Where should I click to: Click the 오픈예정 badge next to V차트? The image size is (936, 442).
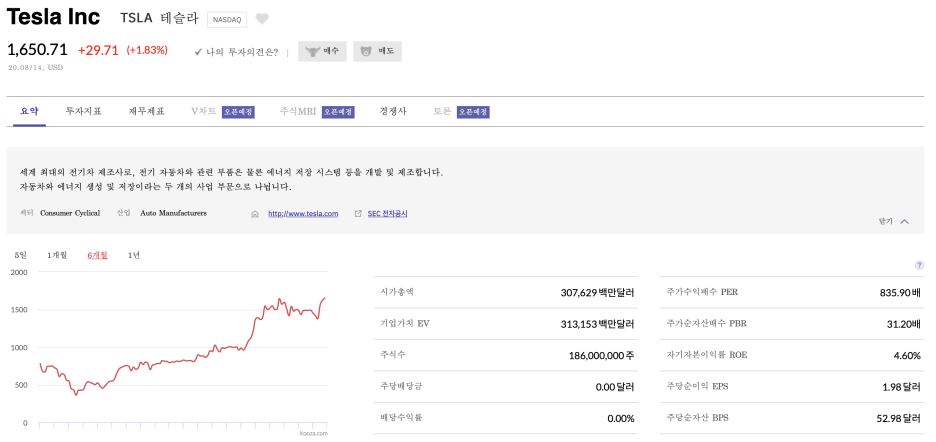[x=238, y=112]
